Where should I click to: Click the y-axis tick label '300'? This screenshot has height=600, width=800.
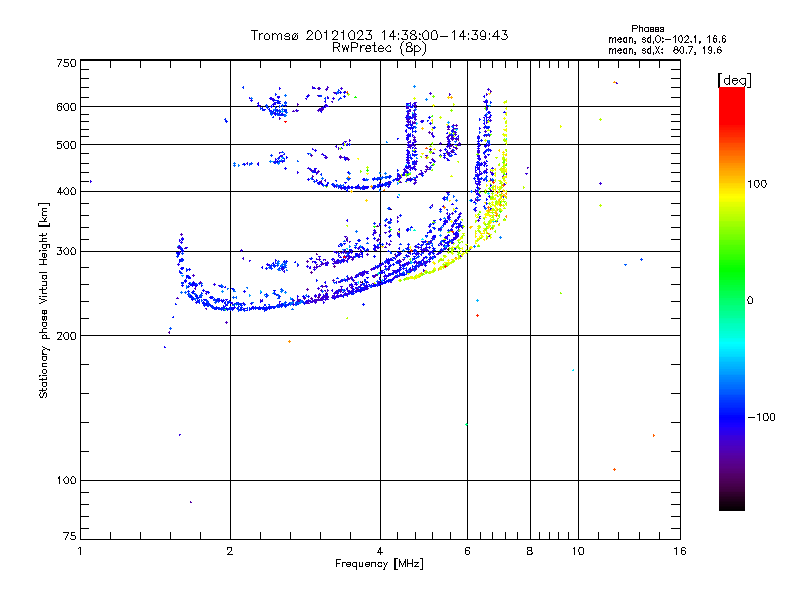66,252
